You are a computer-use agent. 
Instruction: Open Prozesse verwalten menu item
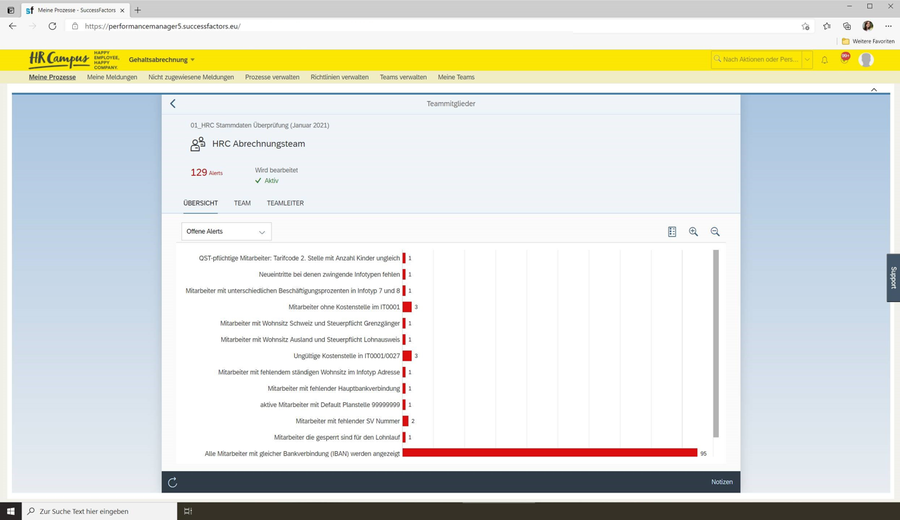pos(272,77)
